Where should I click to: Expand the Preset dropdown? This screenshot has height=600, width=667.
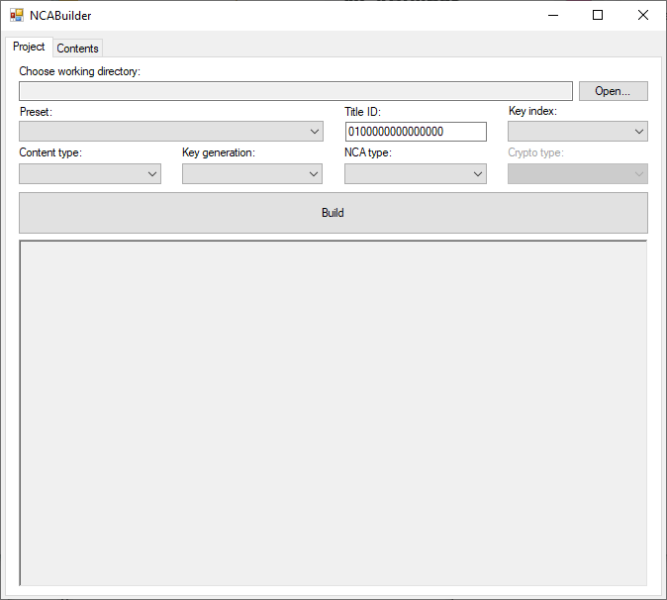(171, 131)
